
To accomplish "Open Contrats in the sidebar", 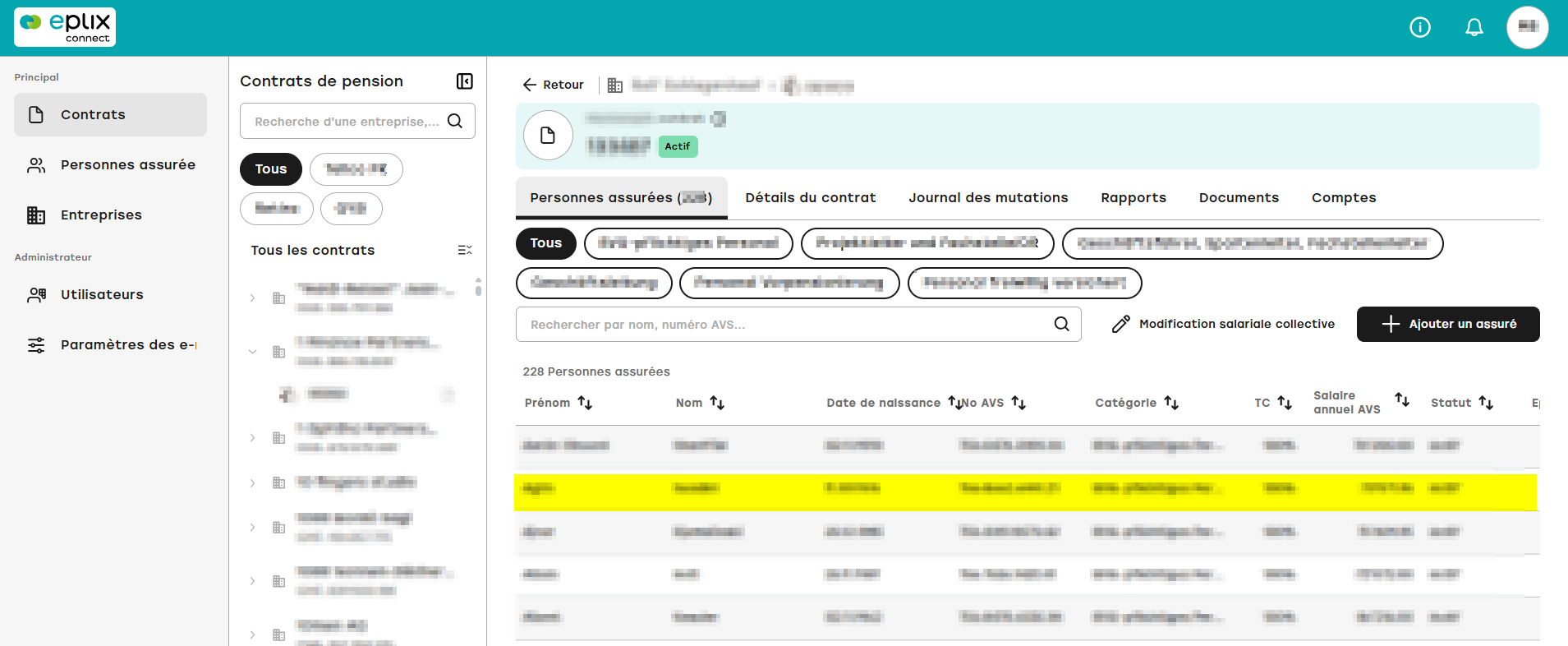I will pyautogui.click(x=110, y=114).
